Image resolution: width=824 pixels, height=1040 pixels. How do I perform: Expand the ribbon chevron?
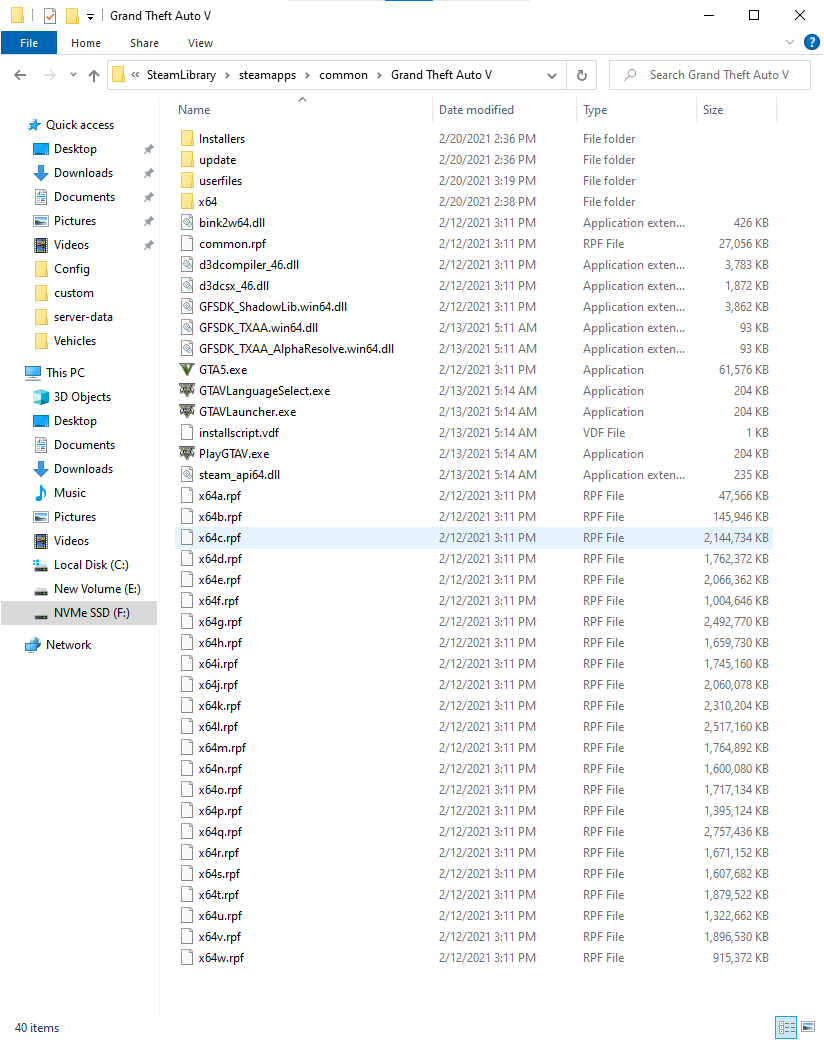tap(790, 42)
